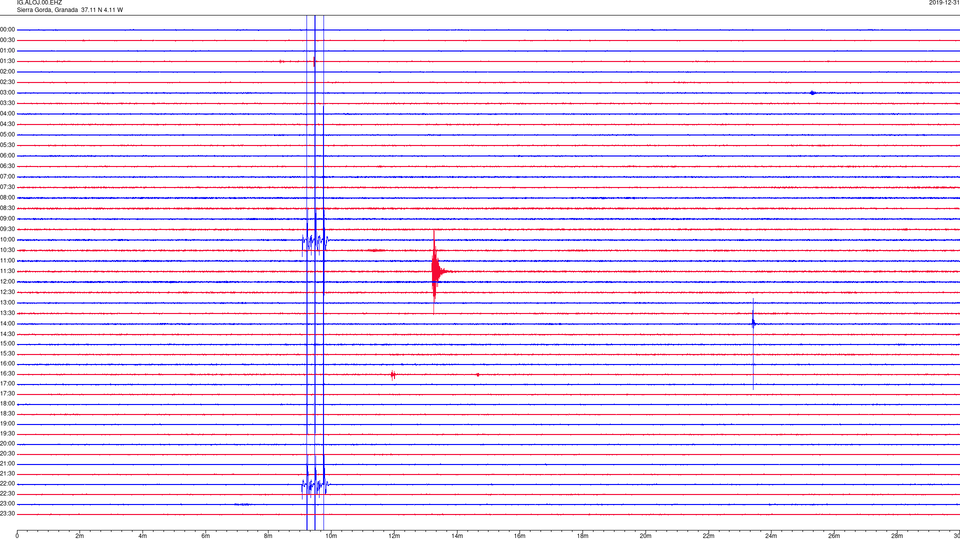Click the station code IG.ALOJ.00.EHZ title
This screenshot has height=540, width=960.
pos(39,3)
